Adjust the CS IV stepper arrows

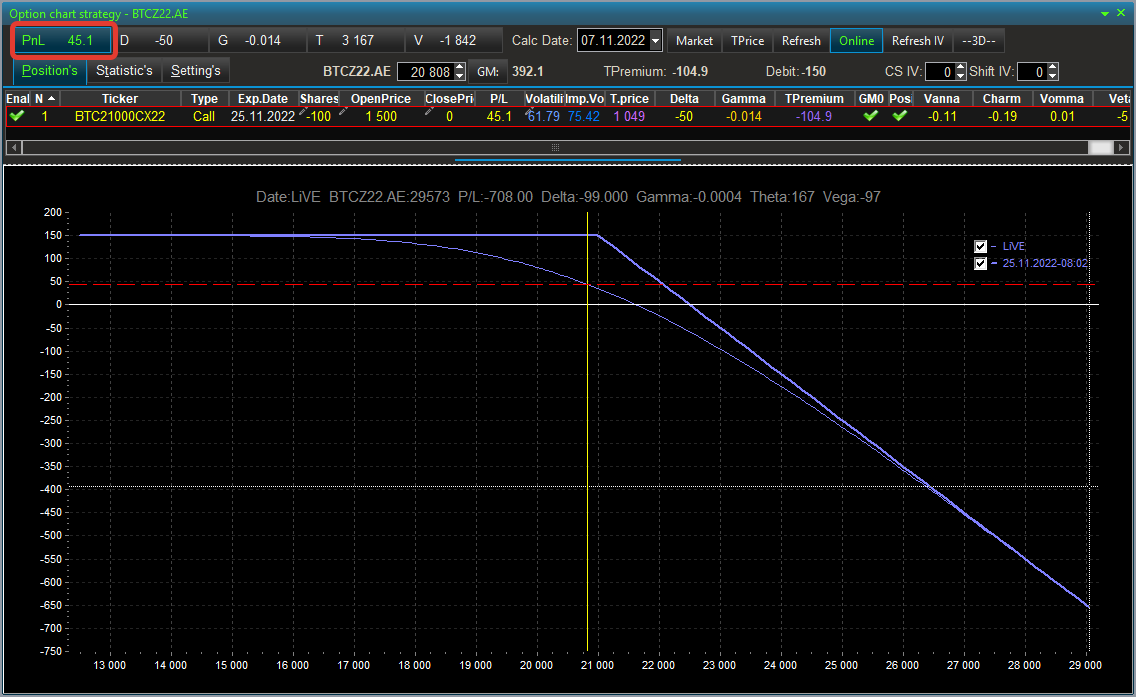click(961, 72)
